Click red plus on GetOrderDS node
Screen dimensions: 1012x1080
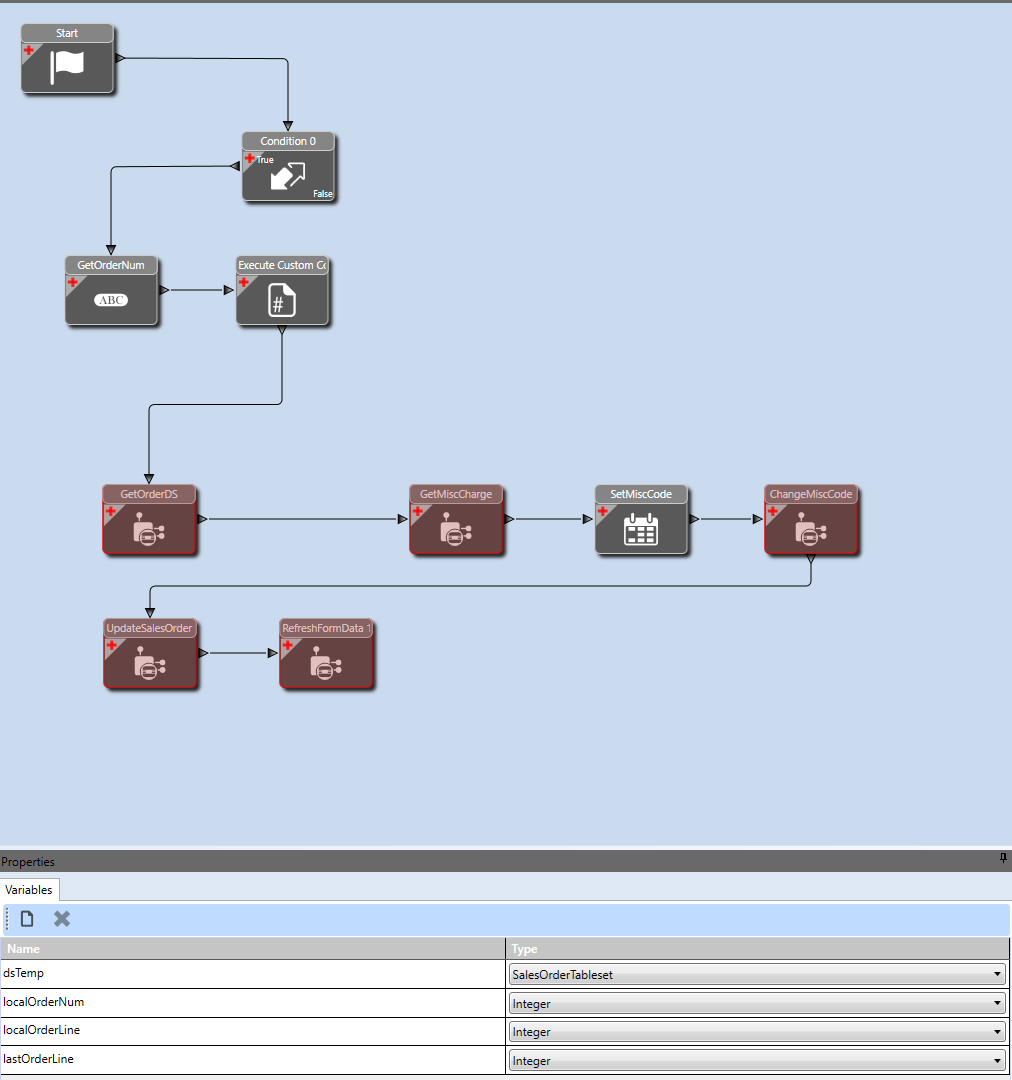[111, 511]
